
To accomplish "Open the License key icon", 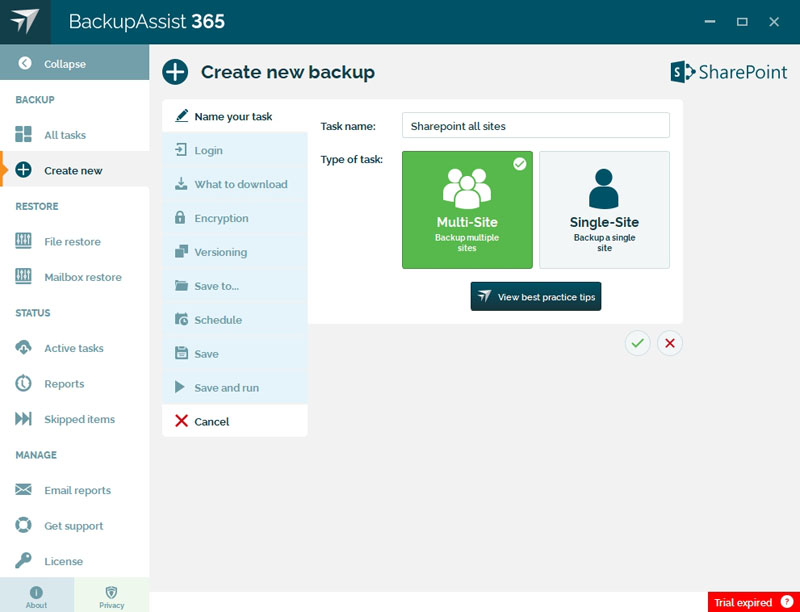I will point(23,561).
